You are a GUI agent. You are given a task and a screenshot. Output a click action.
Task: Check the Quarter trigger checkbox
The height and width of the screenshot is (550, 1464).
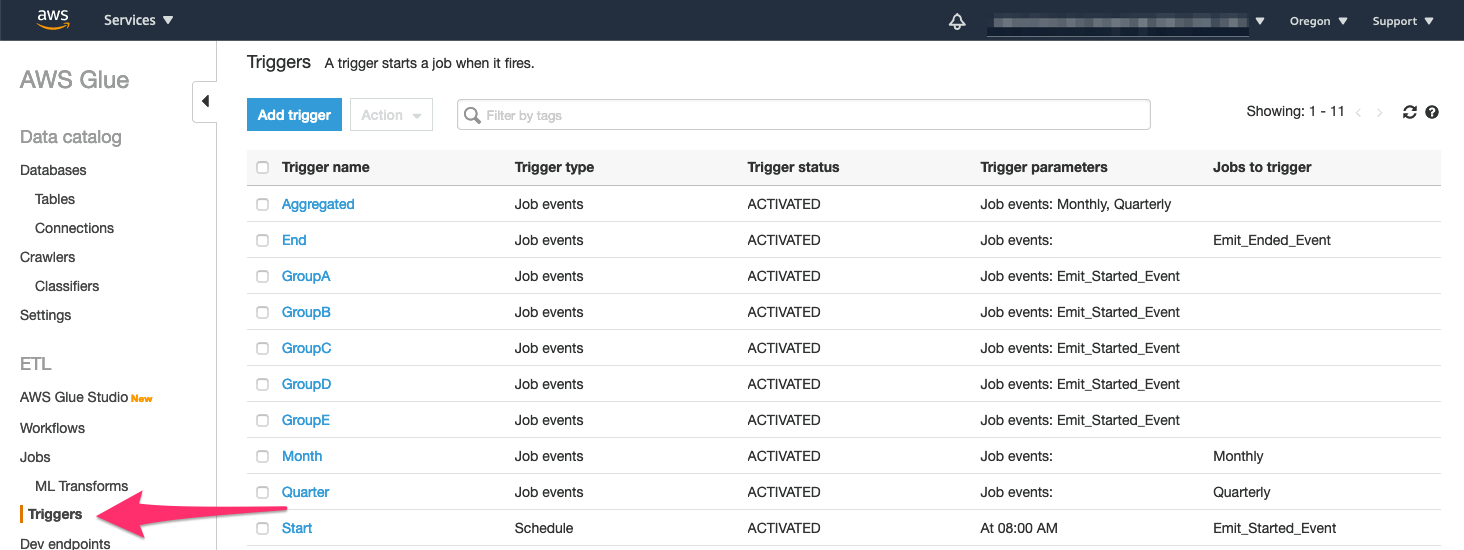coord(262,492)
